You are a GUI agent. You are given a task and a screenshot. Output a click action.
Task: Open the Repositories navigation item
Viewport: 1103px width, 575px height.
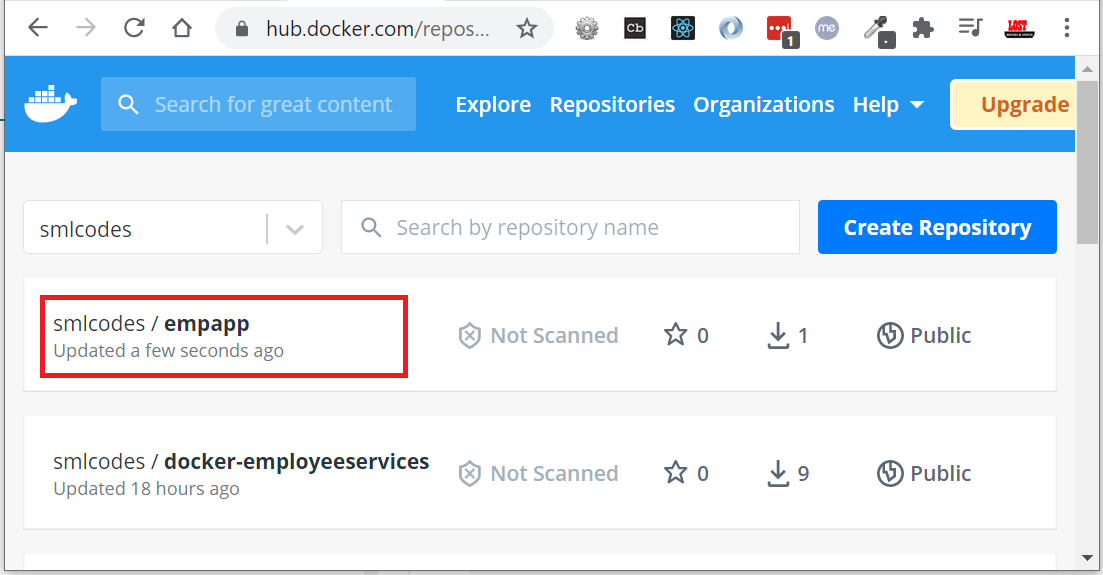click(612, 105)
